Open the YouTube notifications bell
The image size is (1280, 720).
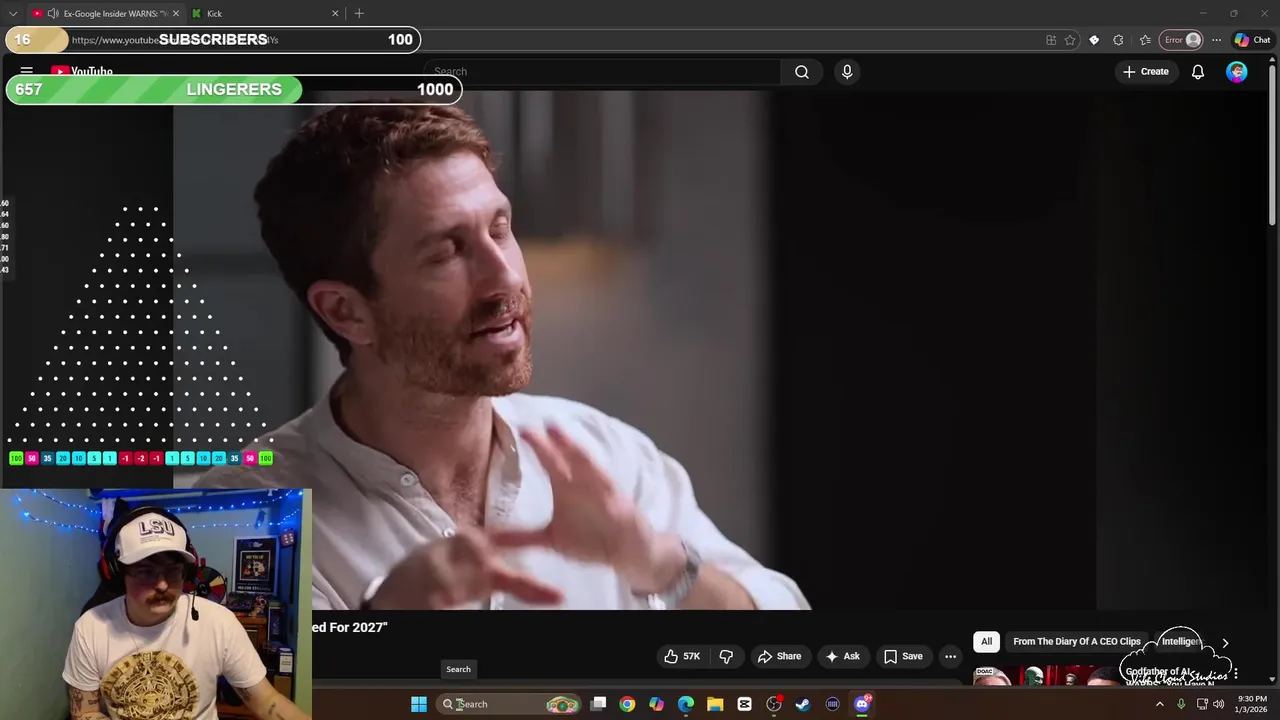click(x=1197, y=72)
